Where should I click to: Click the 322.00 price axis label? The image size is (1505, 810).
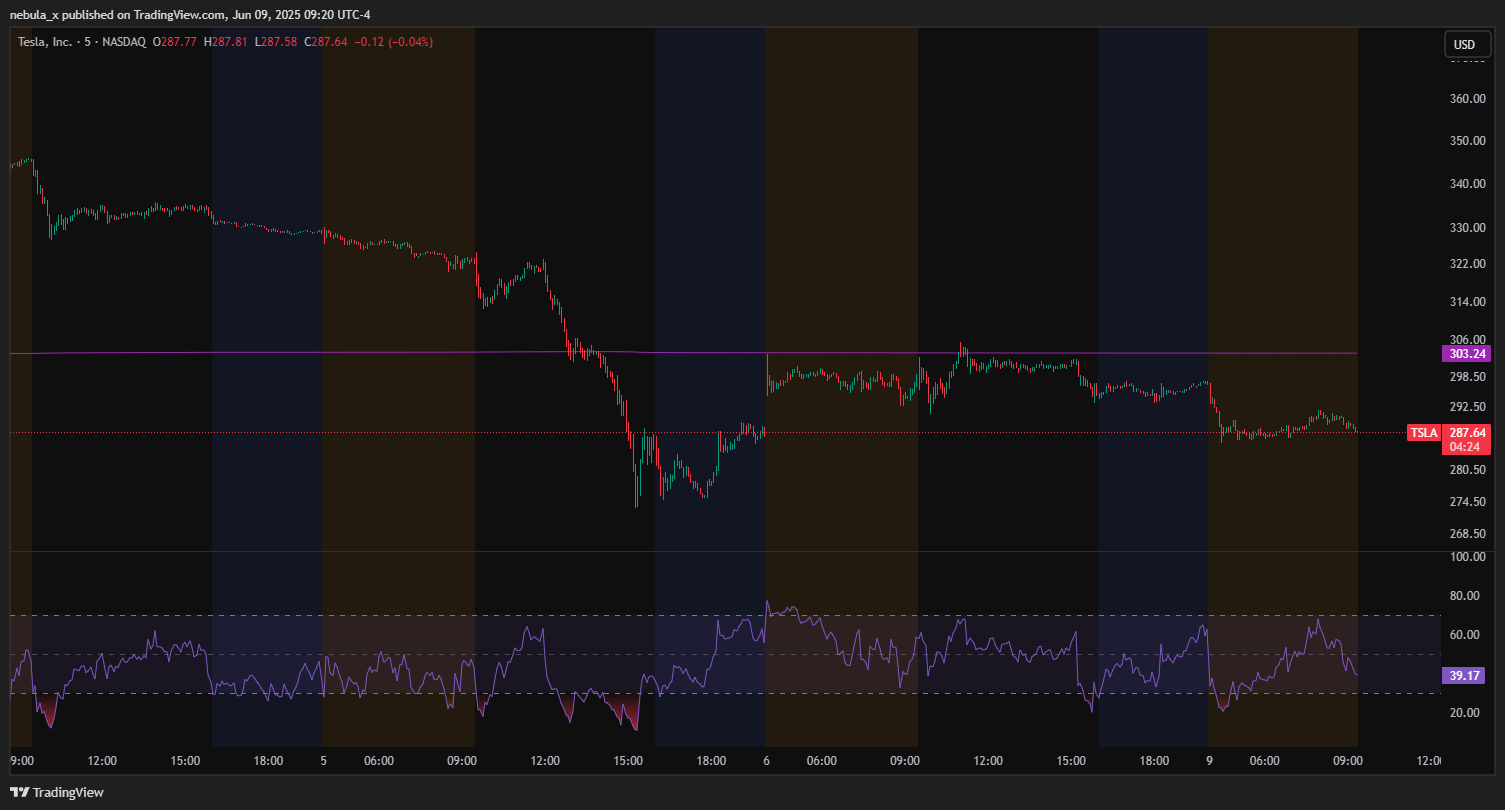tap(1466, 264)
